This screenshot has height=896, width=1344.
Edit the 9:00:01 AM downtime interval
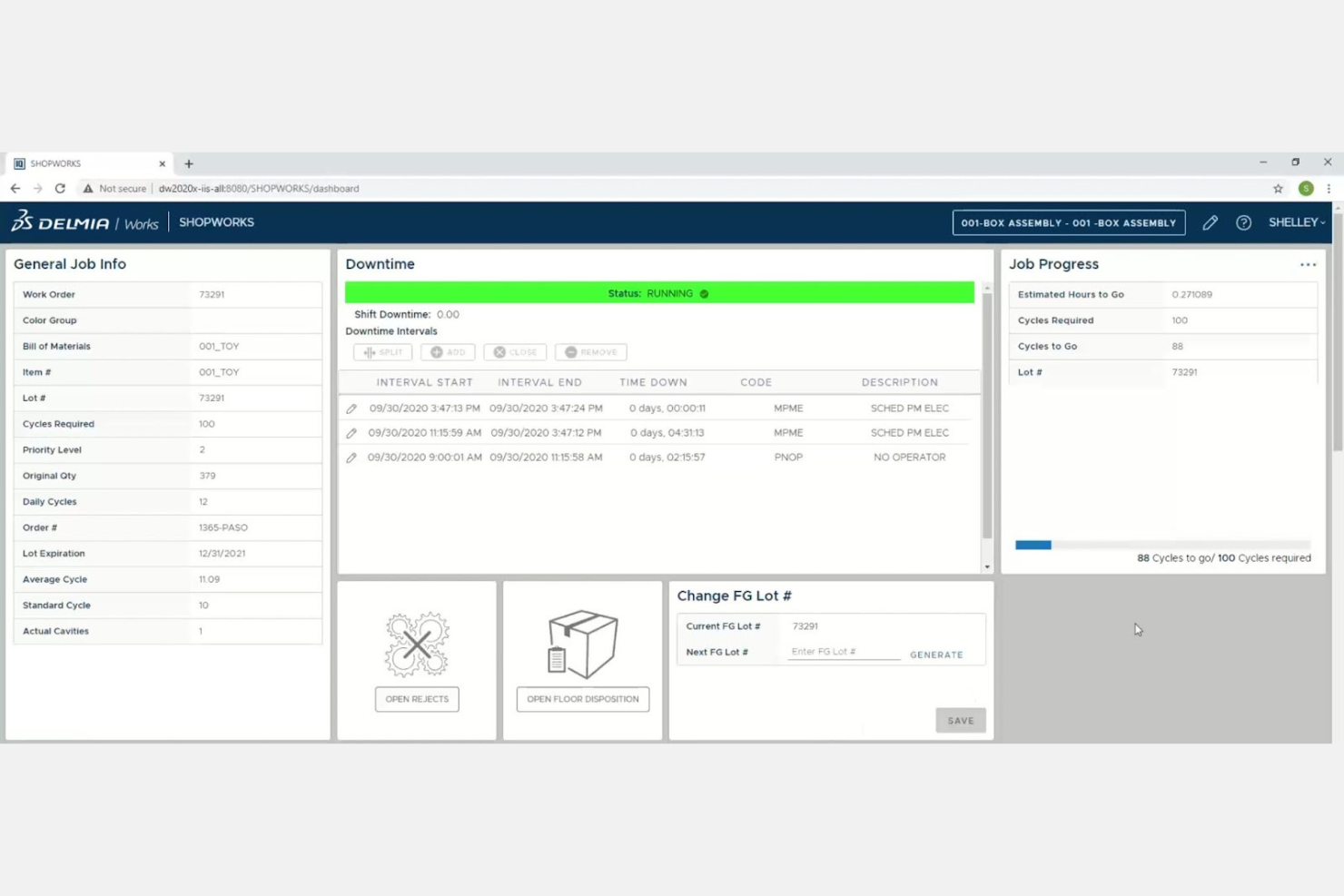point(351,458)
